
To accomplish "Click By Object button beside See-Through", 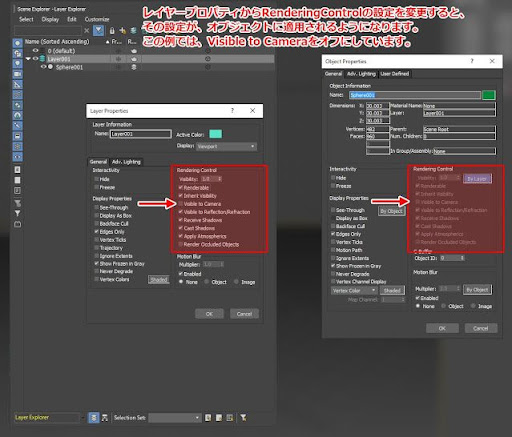I will (x=391, y=211).
